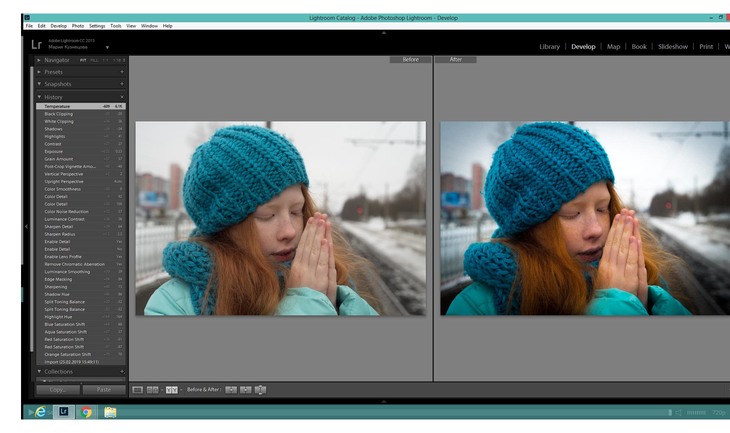Viewport: 730px width, 433px height.
Task: Switch to the Slideshow module
Action: coord(673,47)
